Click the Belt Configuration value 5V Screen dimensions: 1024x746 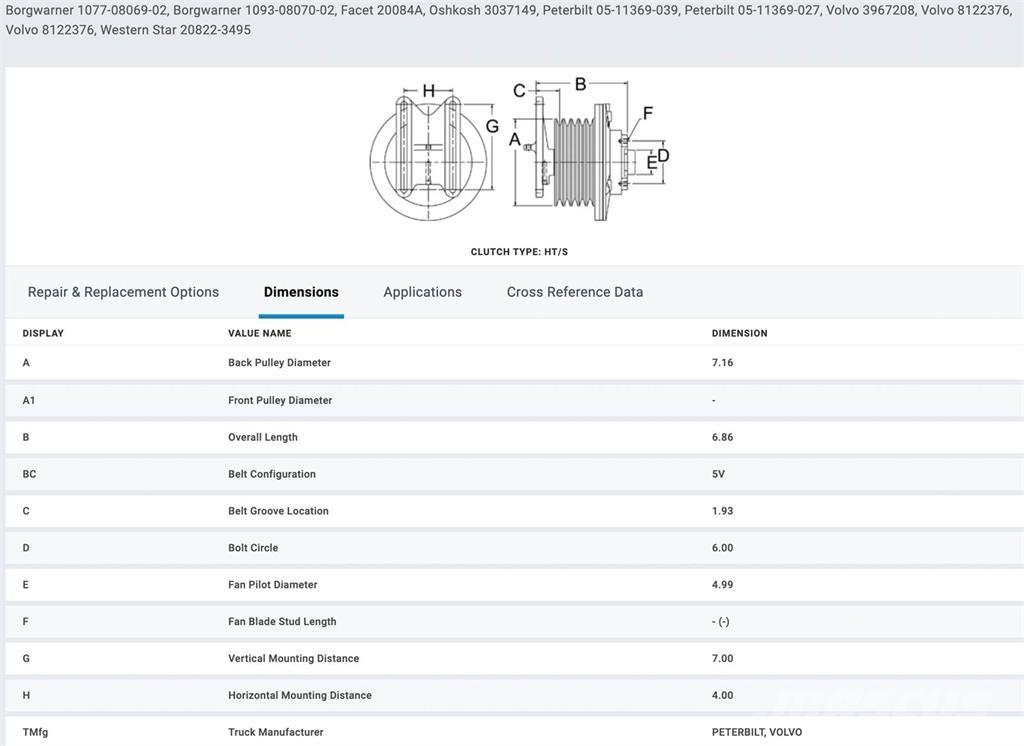tap(718, 474)
